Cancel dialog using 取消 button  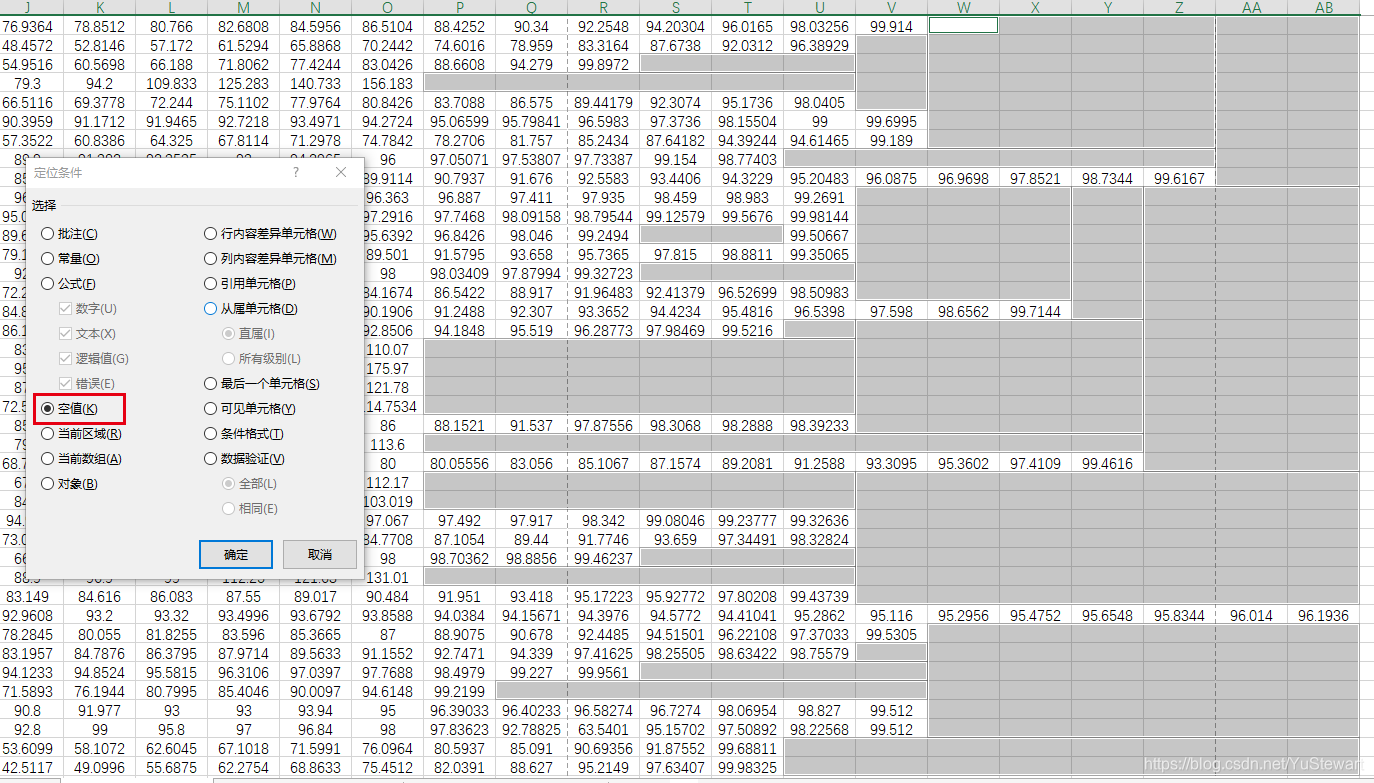coord(320,554)
